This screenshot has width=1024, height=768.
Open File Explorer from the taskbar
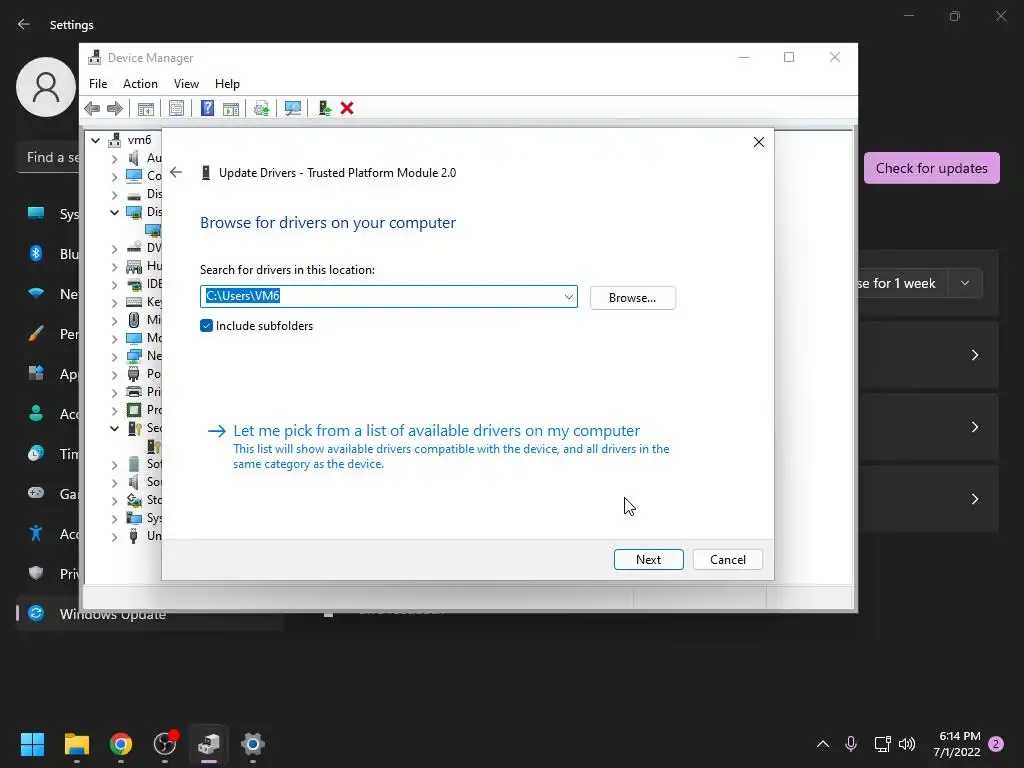(76, 744)
